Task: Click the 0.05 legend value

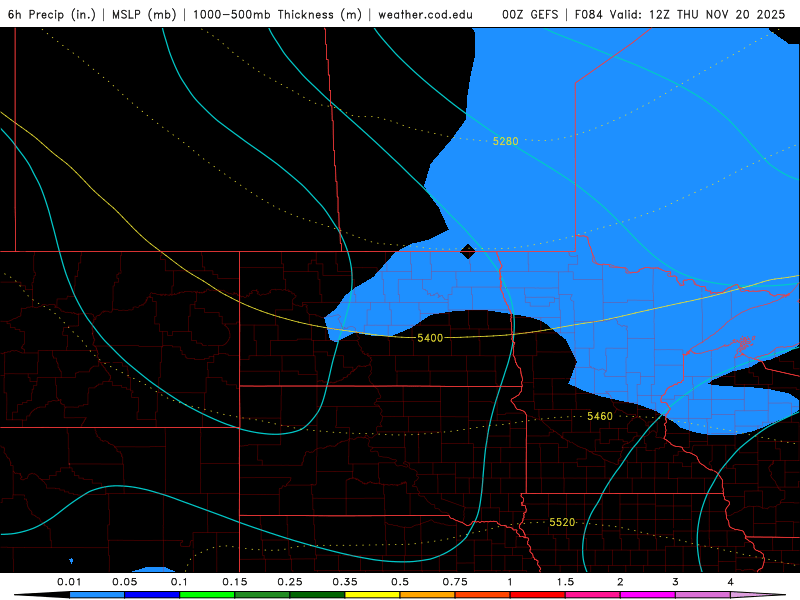Action: (124, 582)
